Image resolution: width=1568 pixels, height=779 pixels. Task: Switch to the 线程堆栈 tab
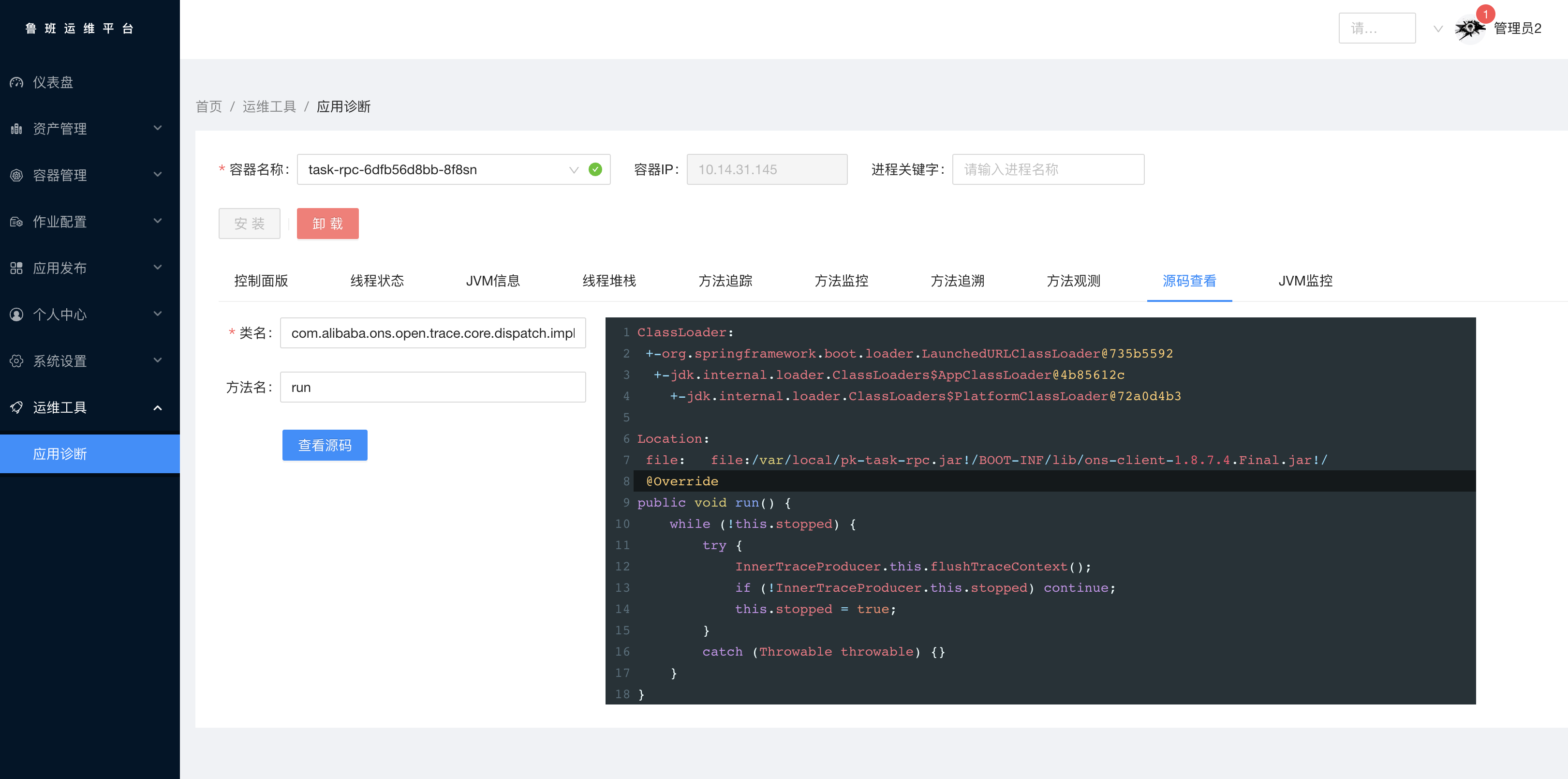(609, 281)
